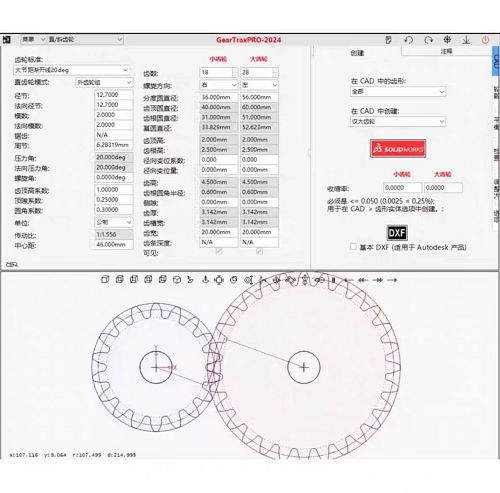Open the 菜单 dropdown in the title bar

(x=33, y=39)
